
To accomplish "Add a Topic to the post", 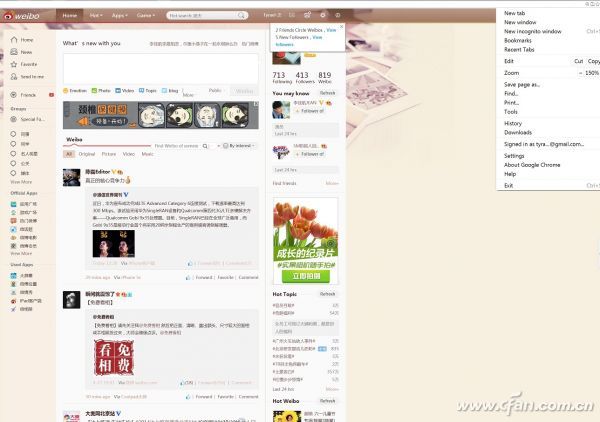I will tap(148, 91).
